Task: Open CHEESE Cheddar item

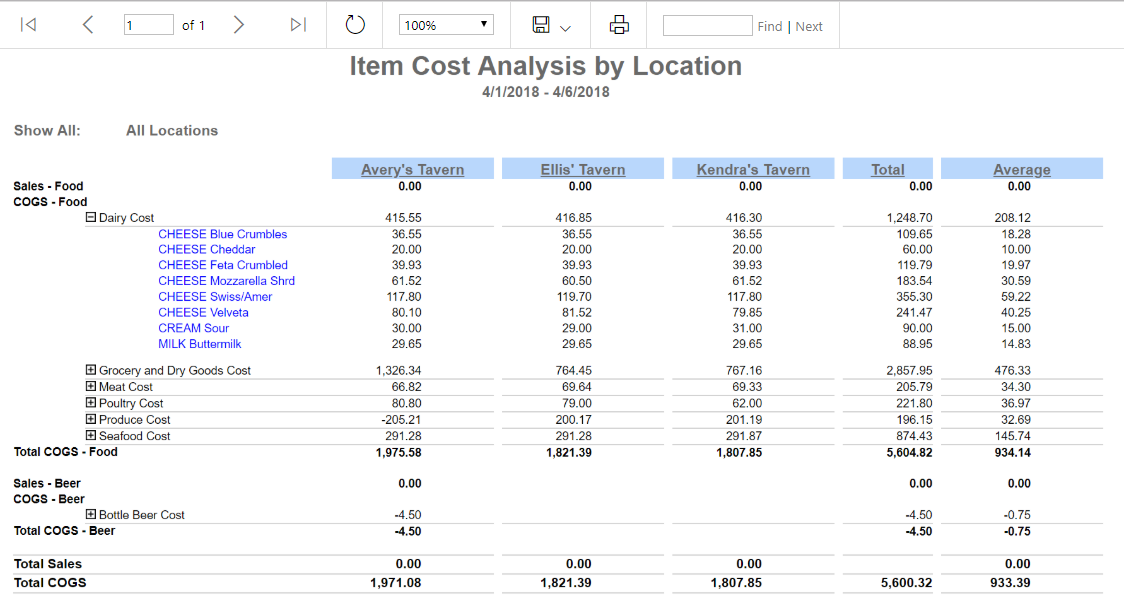Action: 206,249
